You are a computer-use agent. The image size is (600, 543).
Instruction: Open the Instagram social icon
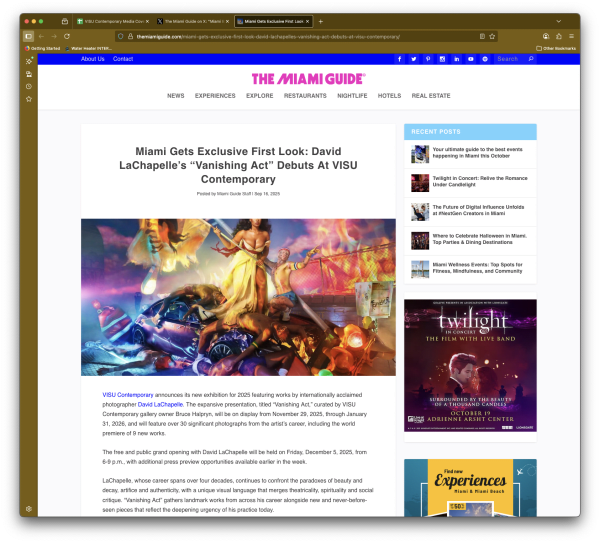(442, 59)
